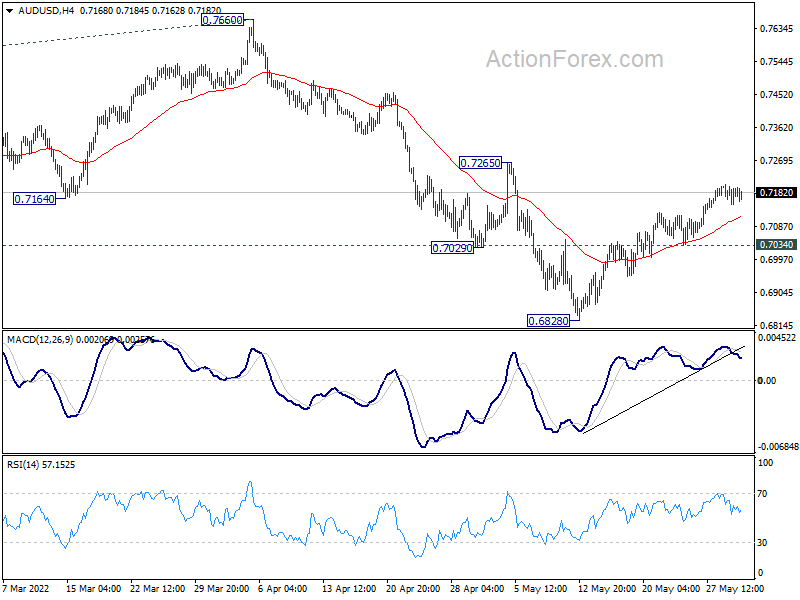Click the 5 May 12:00 time label
Viewport: 800px width, 600px height.
[x=541, y=589]
